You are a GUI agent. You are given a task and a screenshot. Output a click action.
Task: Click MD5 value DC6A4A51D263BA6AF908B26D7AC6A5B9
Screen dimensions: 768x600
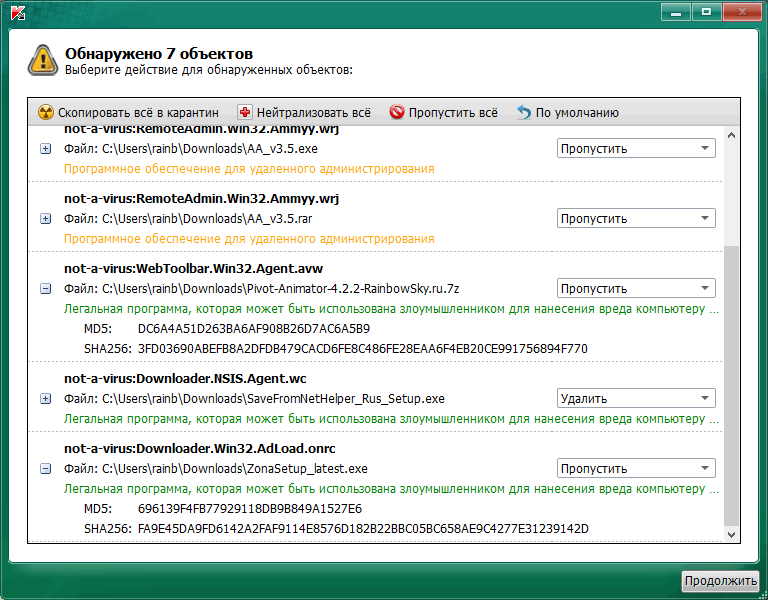coord(254,329)
